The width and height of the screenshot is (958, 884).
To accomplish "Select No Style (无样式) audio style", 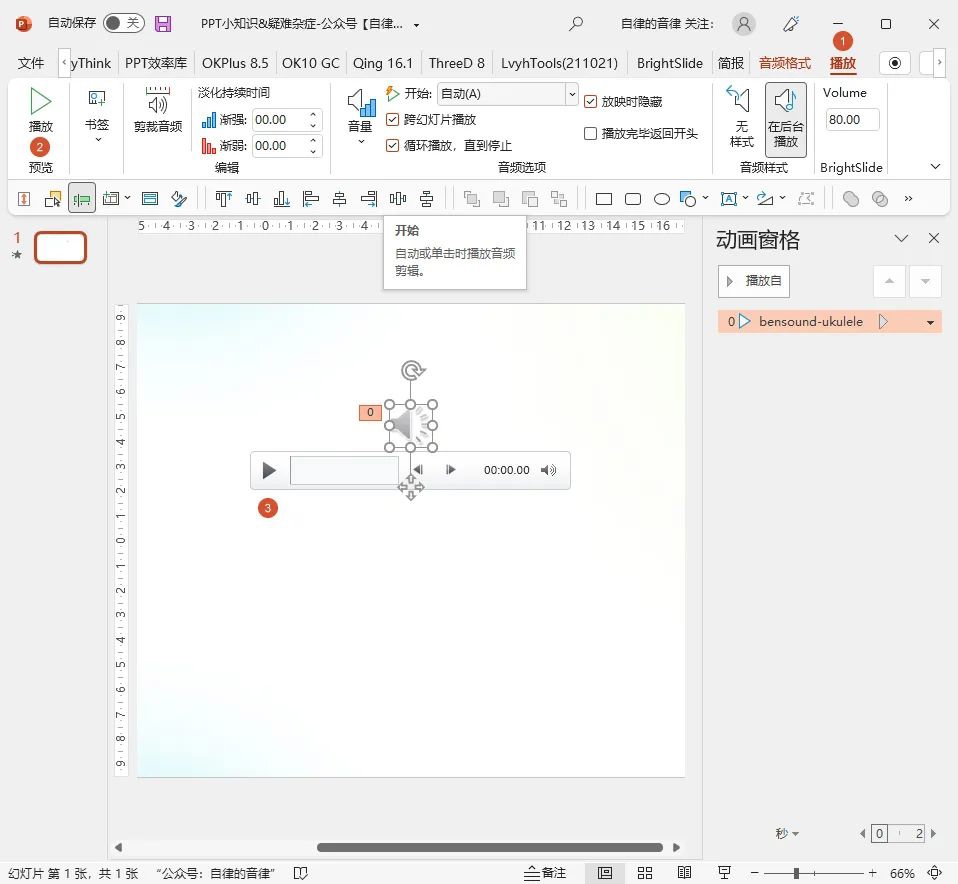I will [x=741, y=117].
